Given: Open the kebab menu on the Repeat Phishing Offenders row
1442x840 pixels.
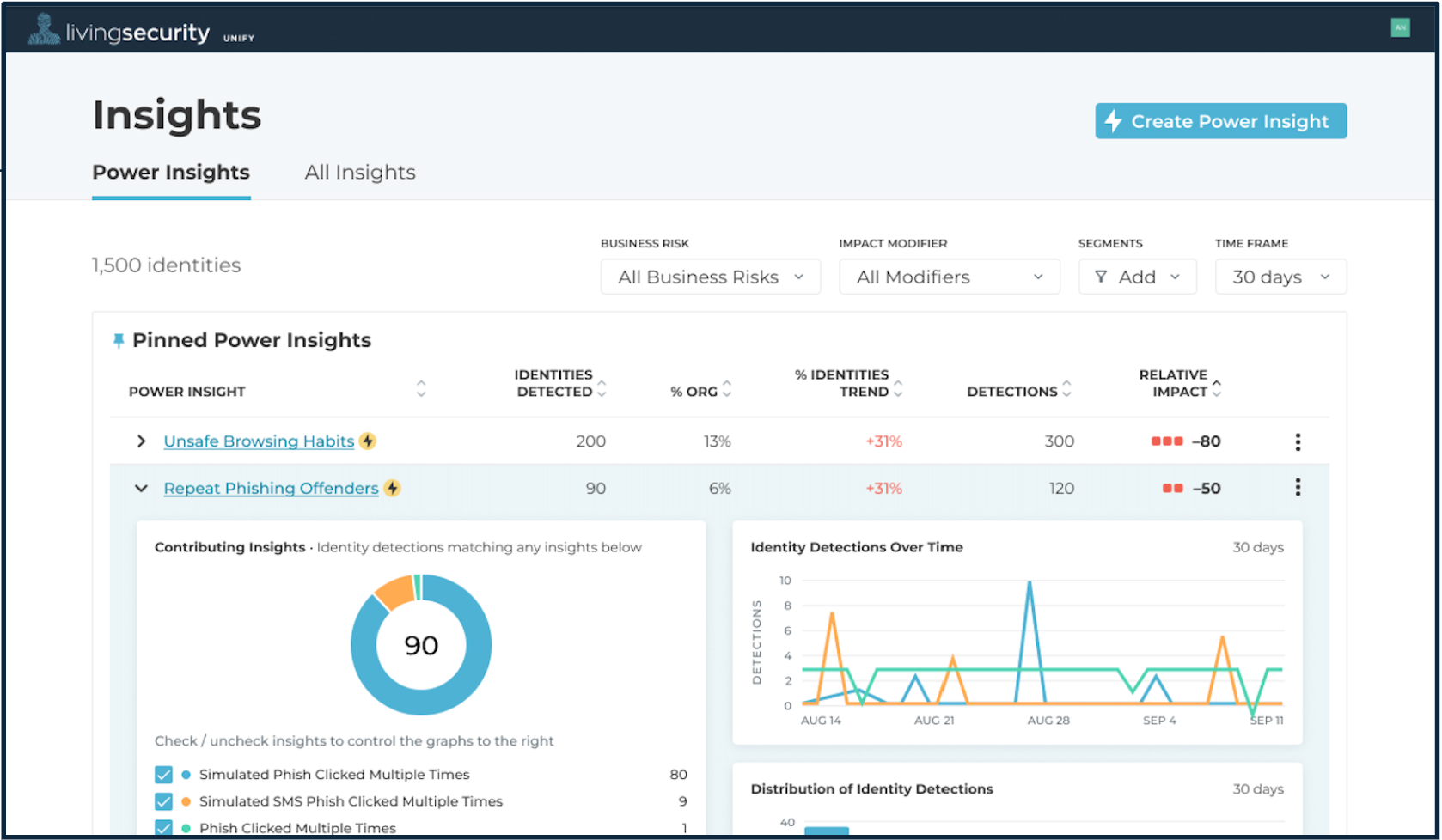Looking at the screenshot, I should 1298,487.
